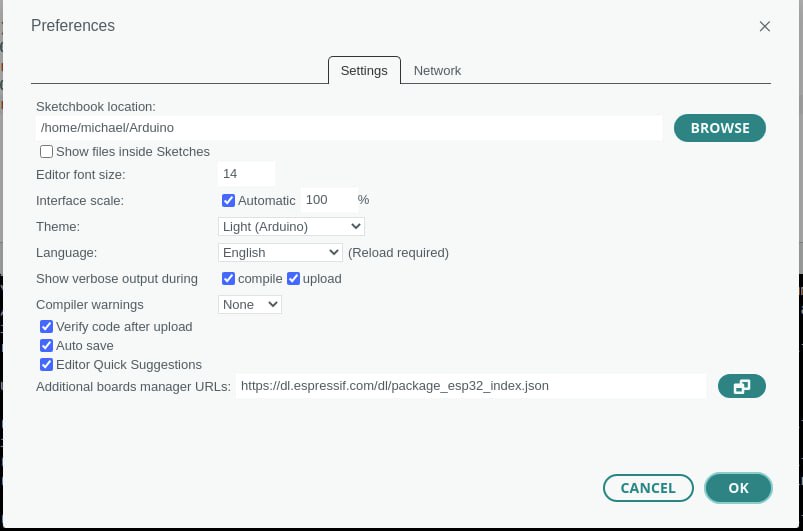This screenshot has height=531, width=803.
Task: Click the additional boards URLs editor icon
Action: point(741,386)
